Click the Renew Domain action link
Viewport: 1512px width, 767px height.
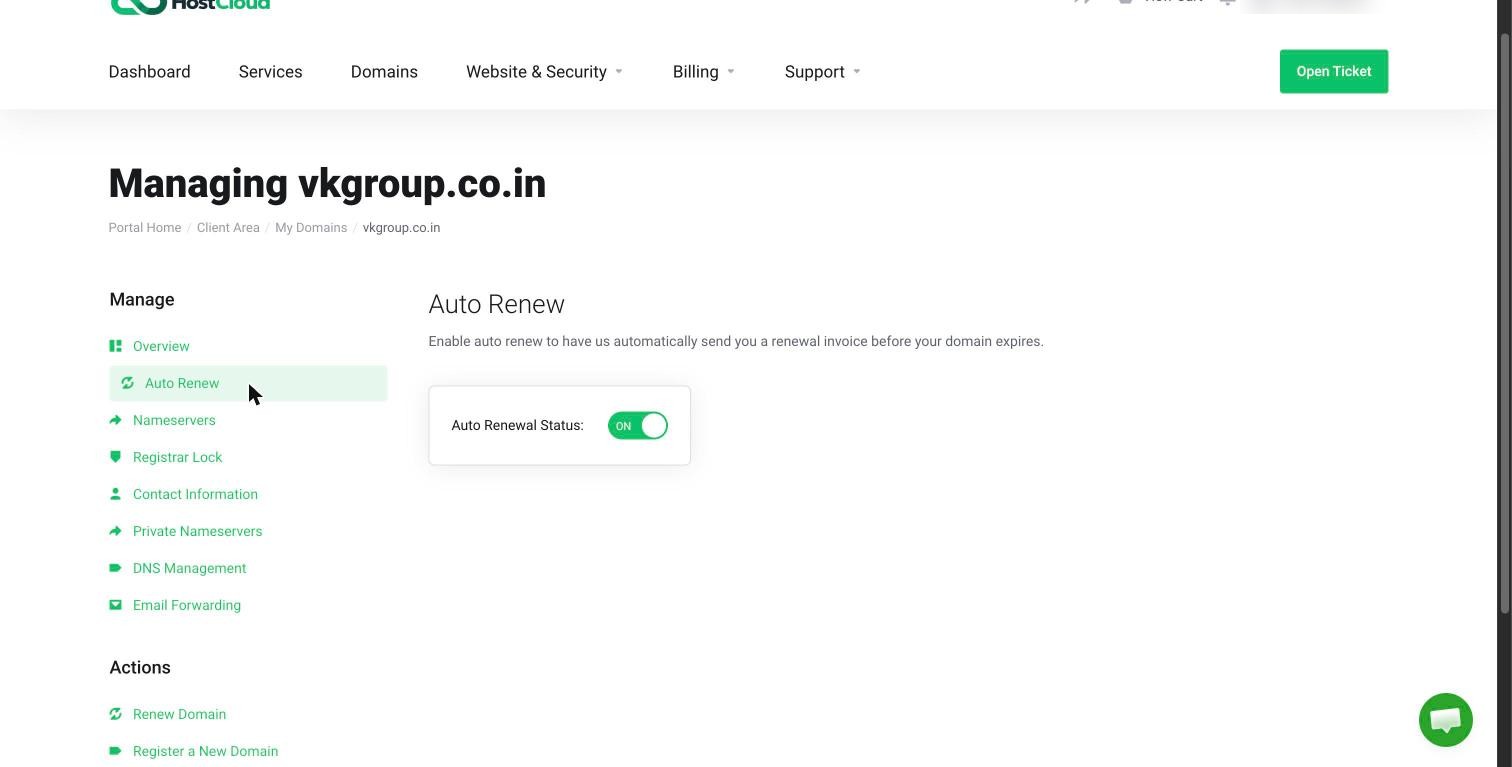[180, 714]
